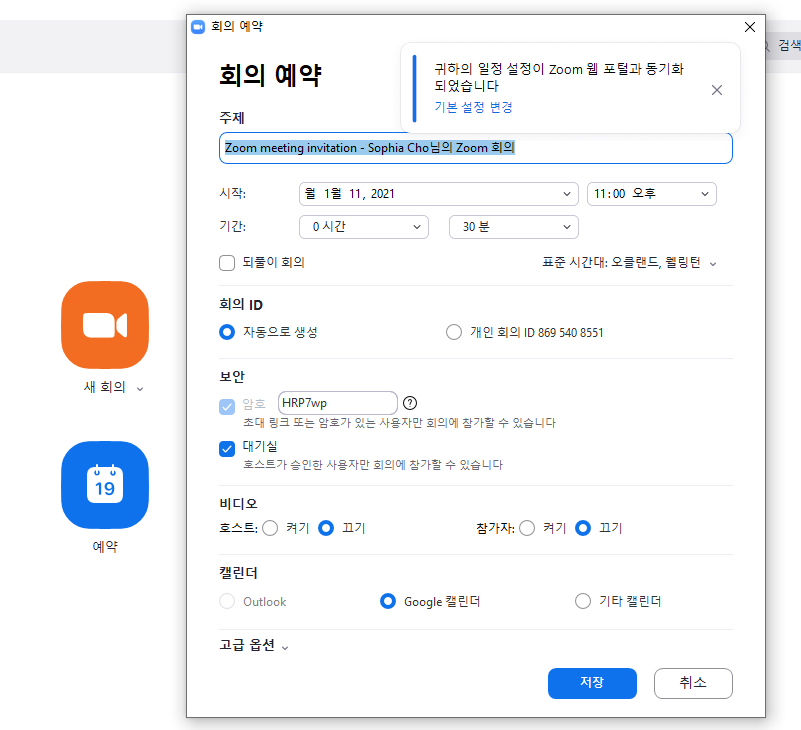The image size is (801, 730).
Task: Click the Zoom logo in the dialog title bar
Action: [x=198, y=27]
